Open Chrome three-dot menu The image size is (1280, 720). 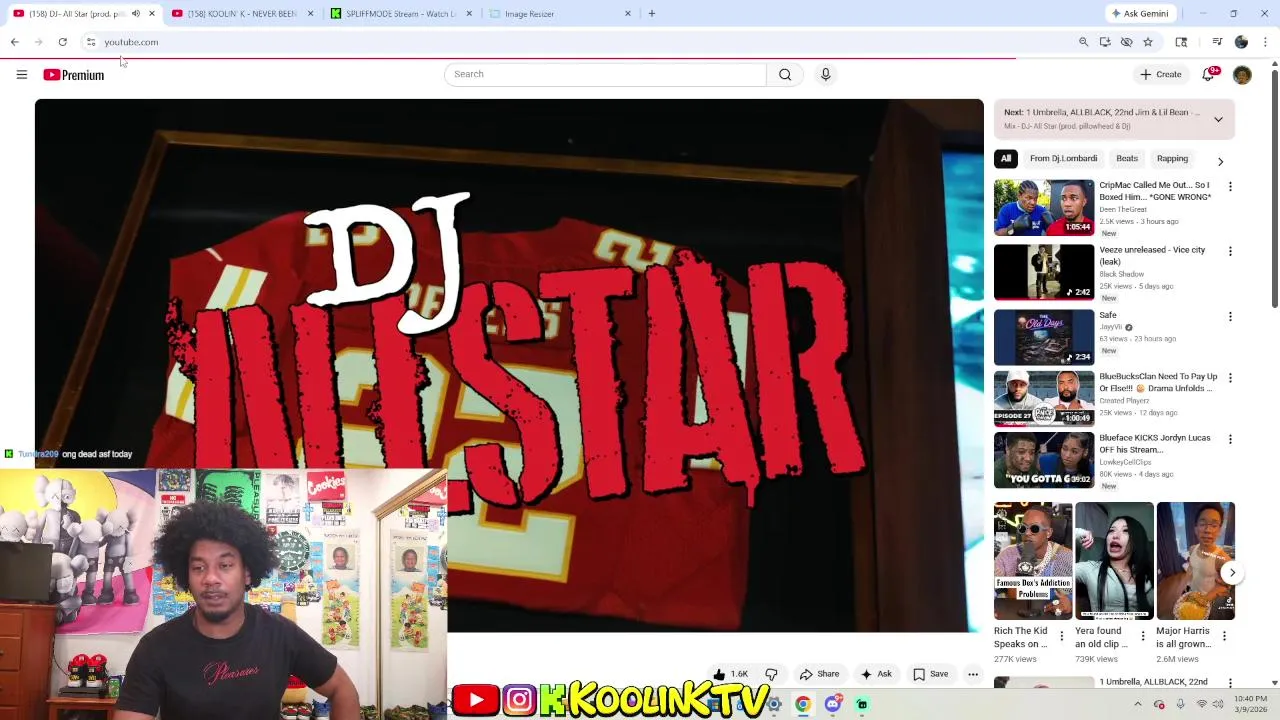point(1265,42)
